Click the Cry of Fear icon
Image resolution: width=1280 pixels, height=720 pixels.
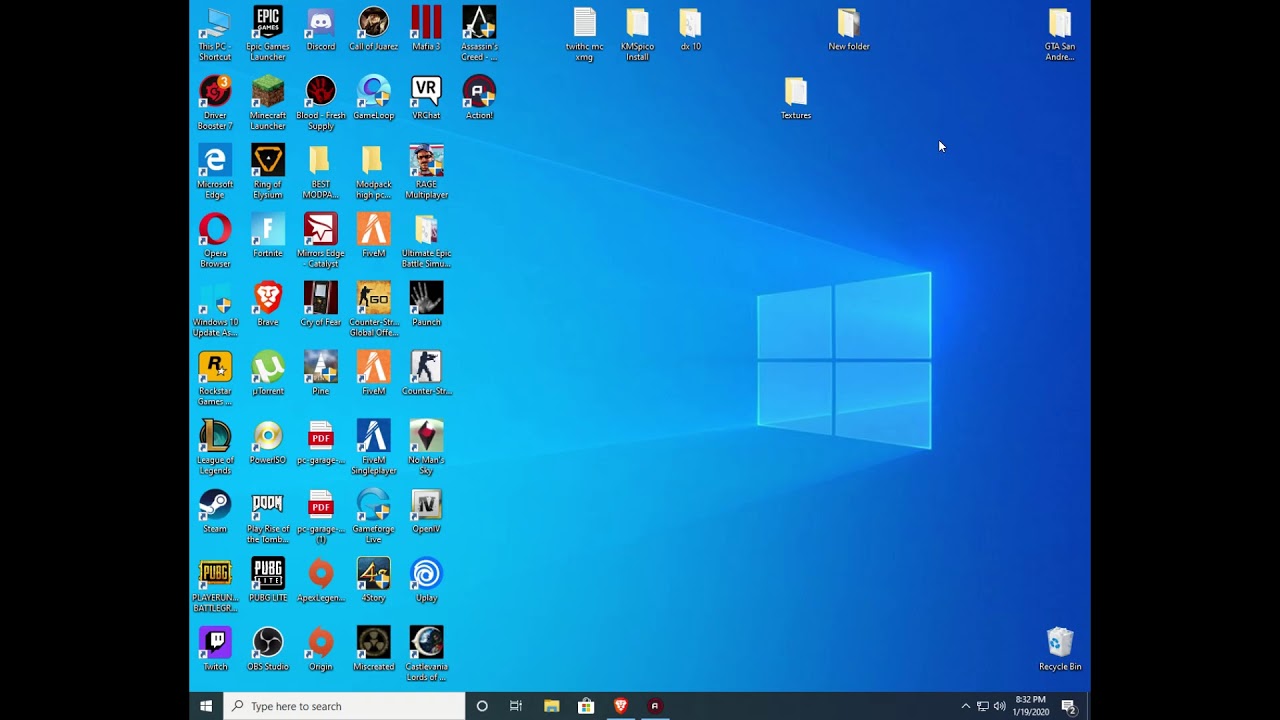pyautogui.click(x=321, y=304)
